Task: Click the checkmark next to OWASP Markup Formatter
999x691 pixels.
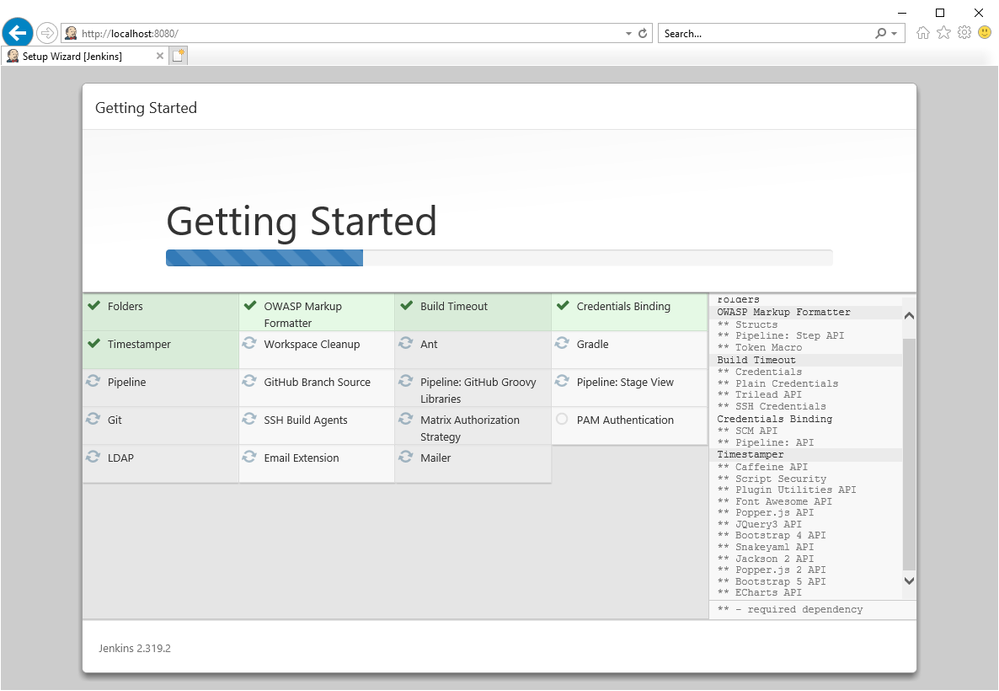Action: coord(250,306)
